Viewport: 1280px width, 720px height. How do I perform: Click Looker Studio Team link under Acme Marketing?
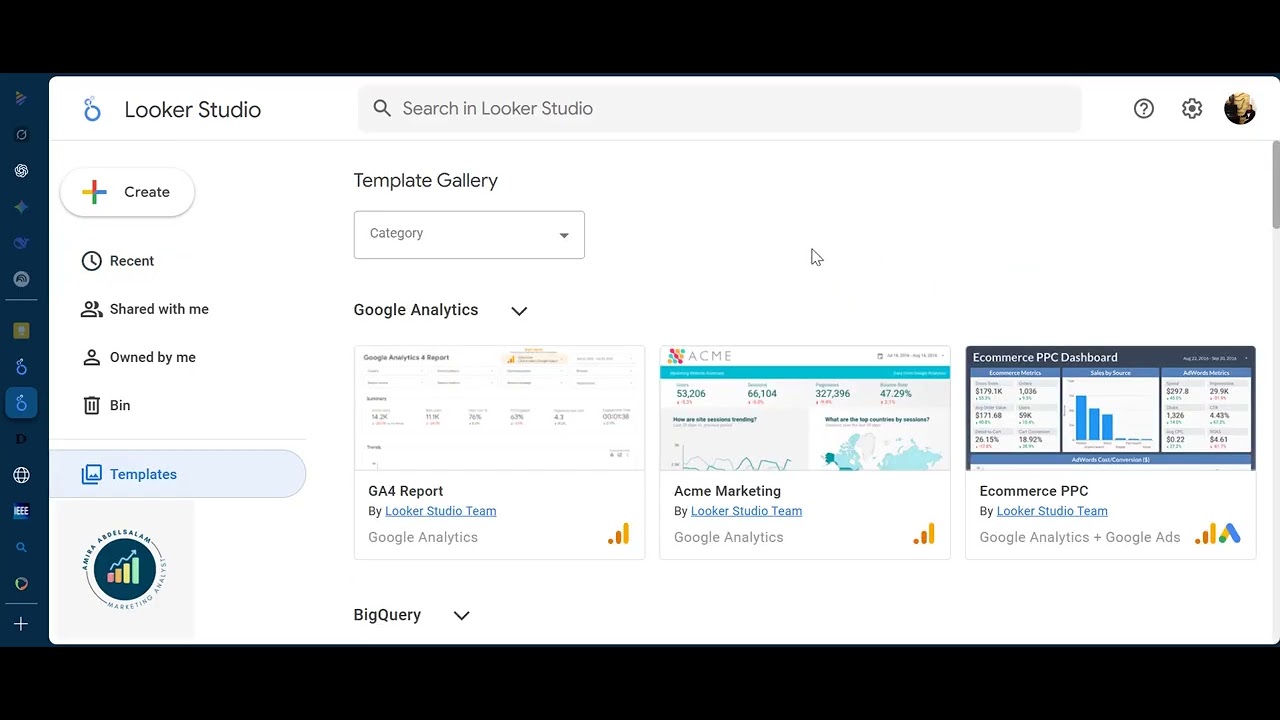click(x=746, y=511)
